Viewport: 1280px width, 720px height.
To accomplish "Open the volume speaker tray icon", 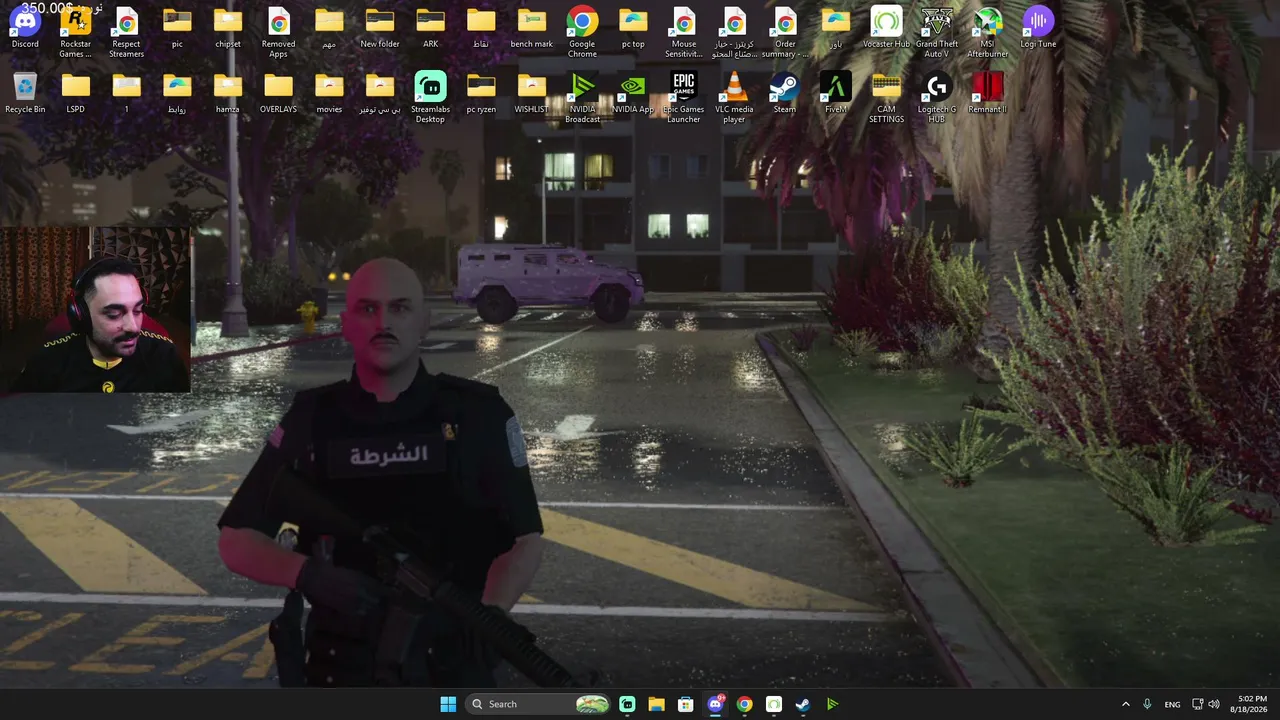I will [1214, 704].
